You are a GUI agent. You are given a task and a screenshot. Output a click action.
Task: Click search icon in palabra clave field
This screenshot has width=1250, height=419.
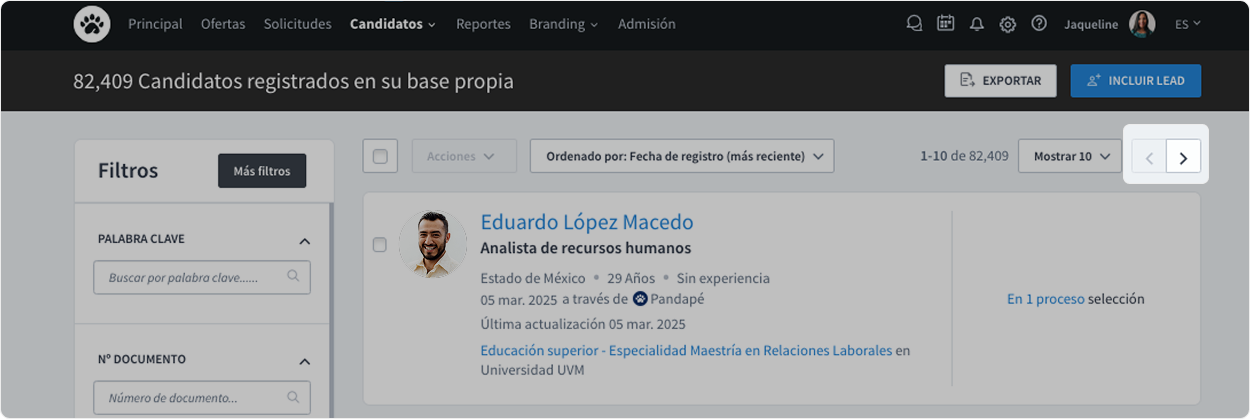tap(293, 277)
